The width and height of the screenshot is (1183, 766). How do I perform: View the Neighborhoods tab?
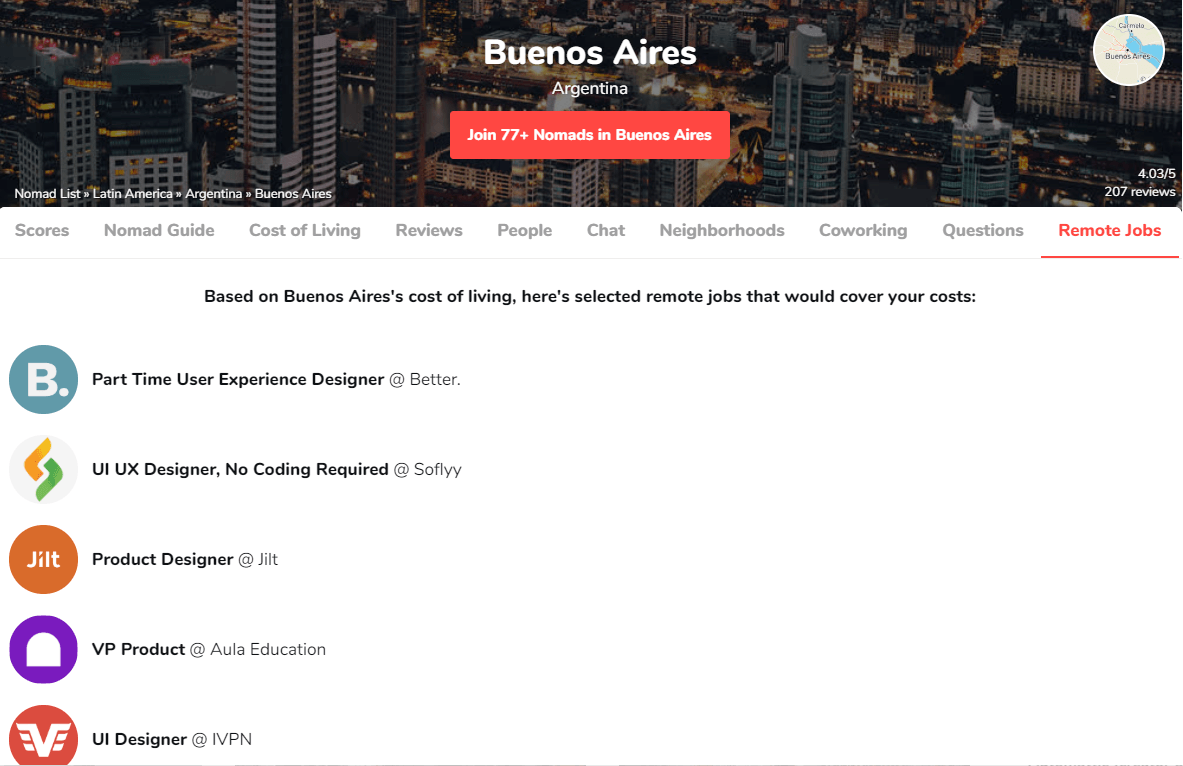722,230
